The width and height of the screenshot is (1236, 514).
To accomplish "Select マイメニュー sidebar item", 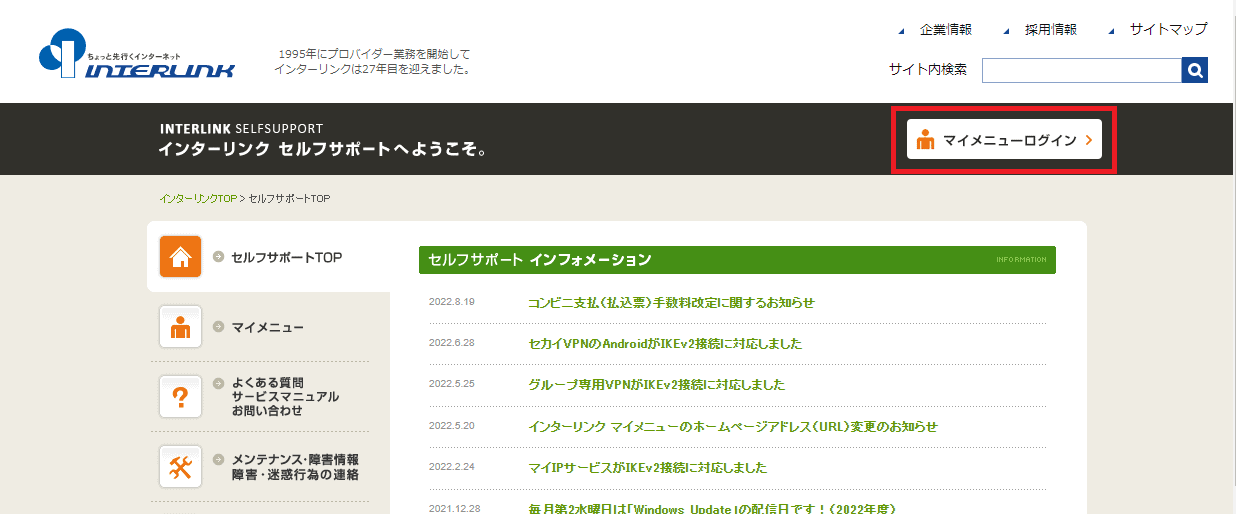I will point(268,327).
